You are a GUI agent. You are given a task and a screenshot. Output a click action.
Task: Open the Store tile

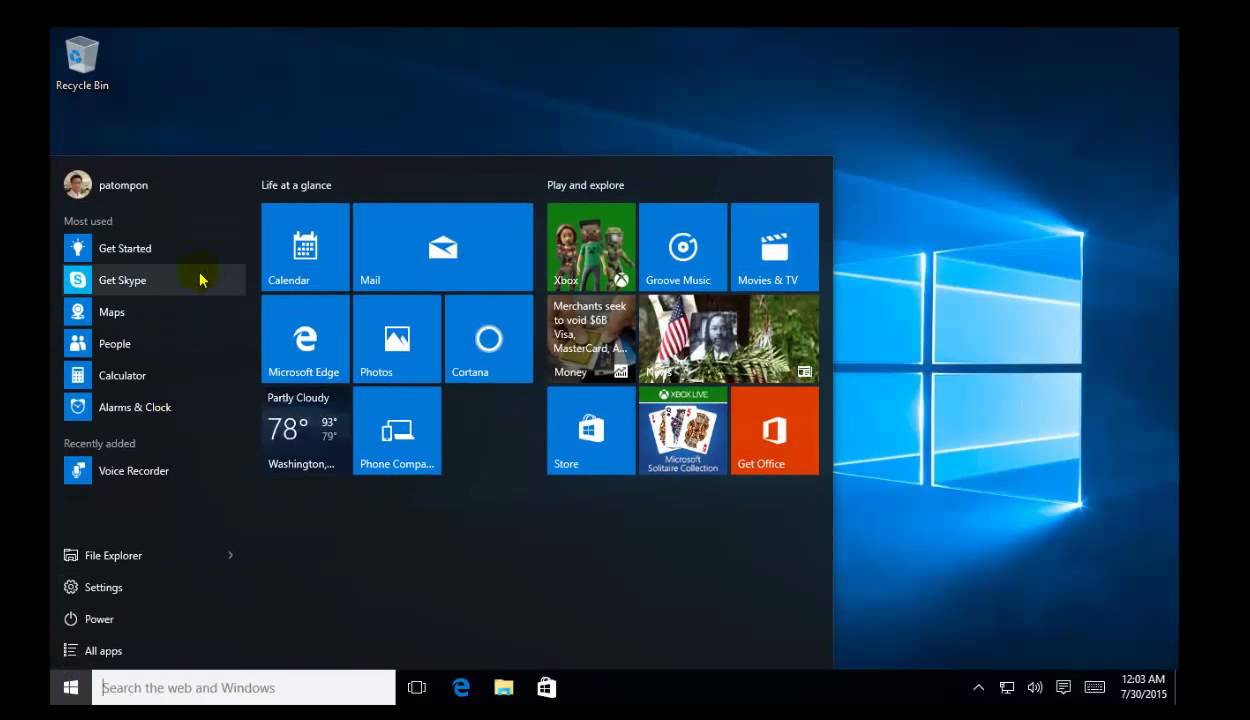[x=591, y=431]
